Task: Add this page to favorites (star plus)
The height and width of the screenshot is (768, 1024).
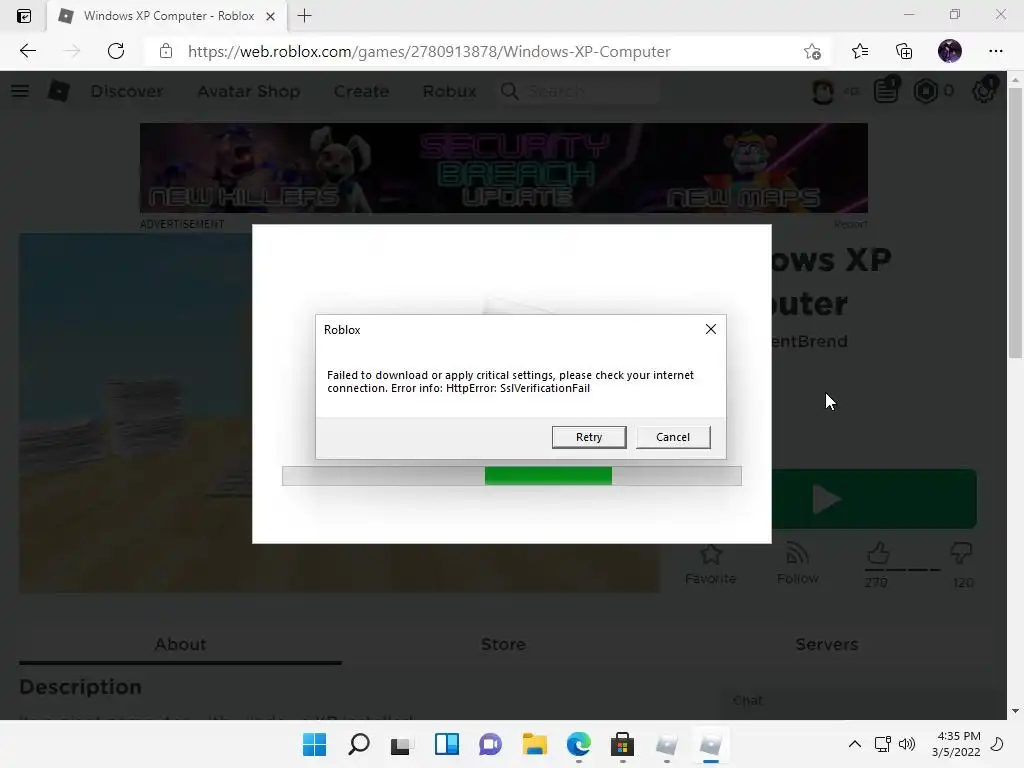Action: click(x=812, y=51)
